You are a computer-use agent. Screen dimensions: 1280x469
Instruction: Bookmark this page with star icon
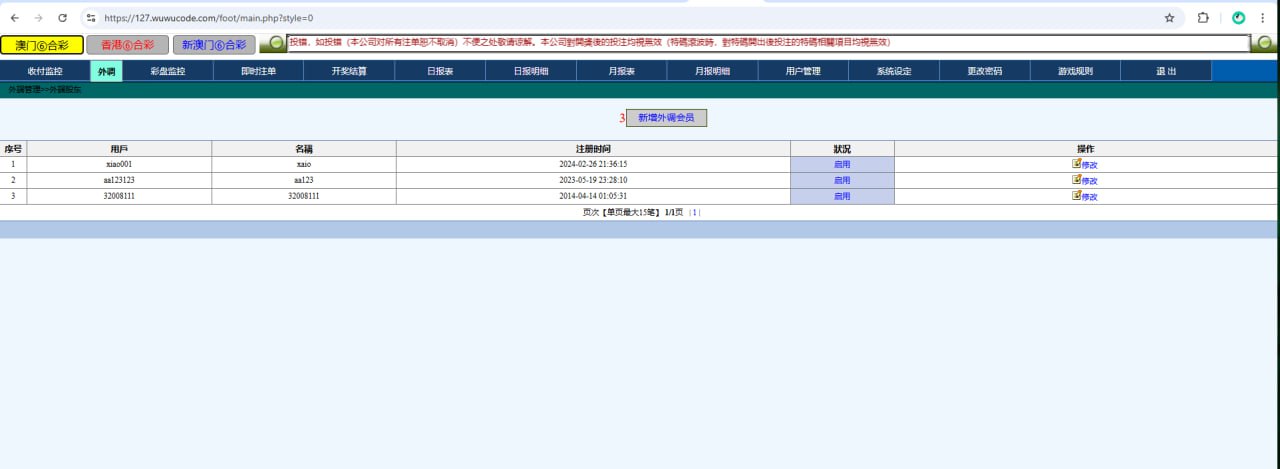[1169, 18]
